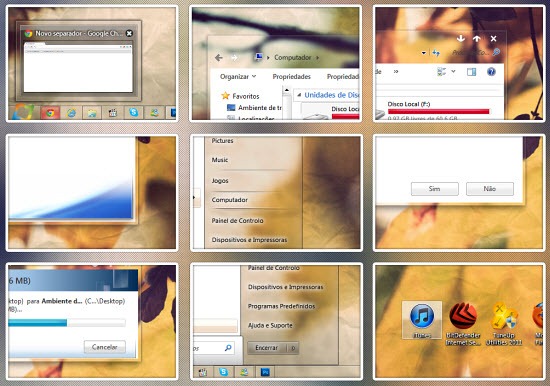Click the Novo separador - Google Ch... title
The image size is (550, 386).
(x=79, y=33)
